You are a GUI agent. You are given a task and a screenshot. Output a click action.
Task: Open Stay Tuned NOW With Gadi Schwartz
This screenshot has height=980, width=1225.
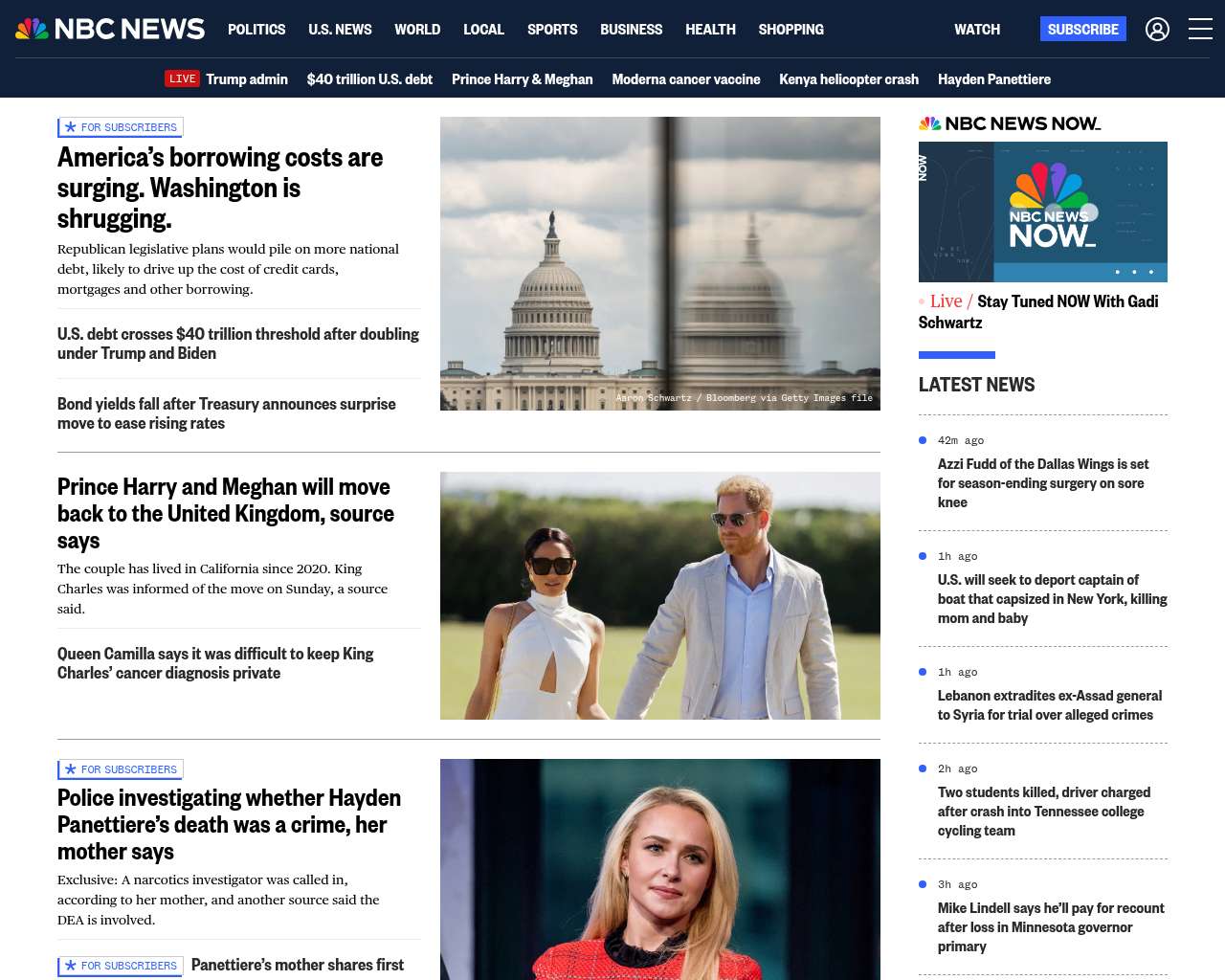coord(1038,312)
